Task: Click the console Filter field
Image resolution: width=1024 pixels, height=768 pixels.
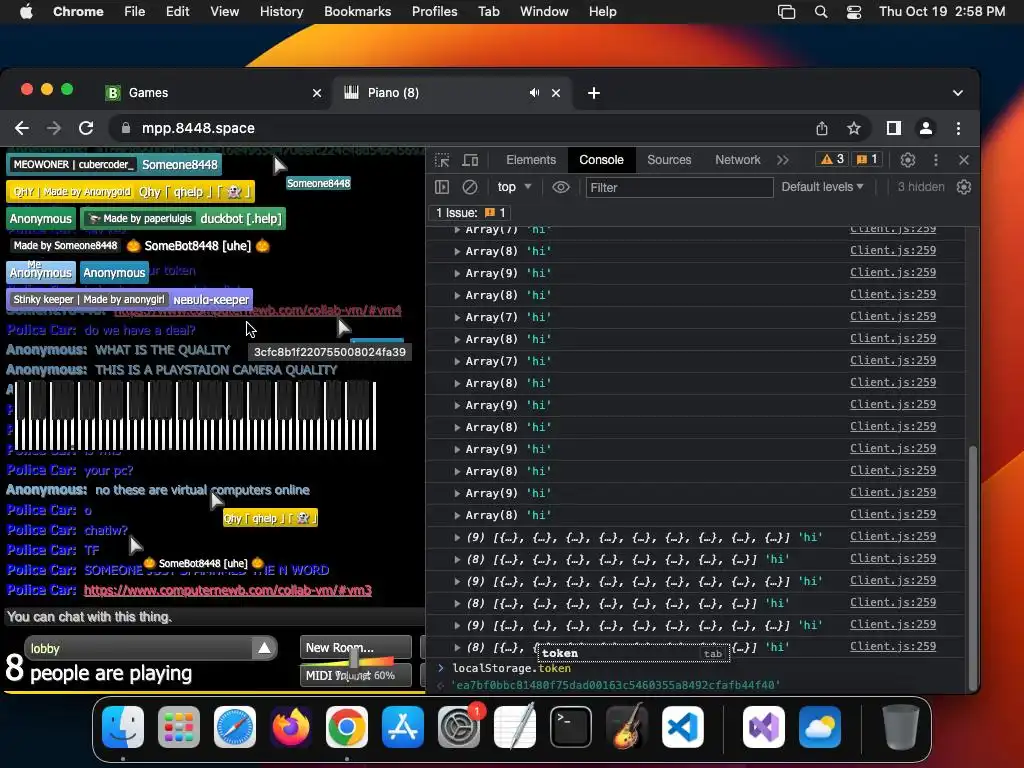Action: coord(679,187)
